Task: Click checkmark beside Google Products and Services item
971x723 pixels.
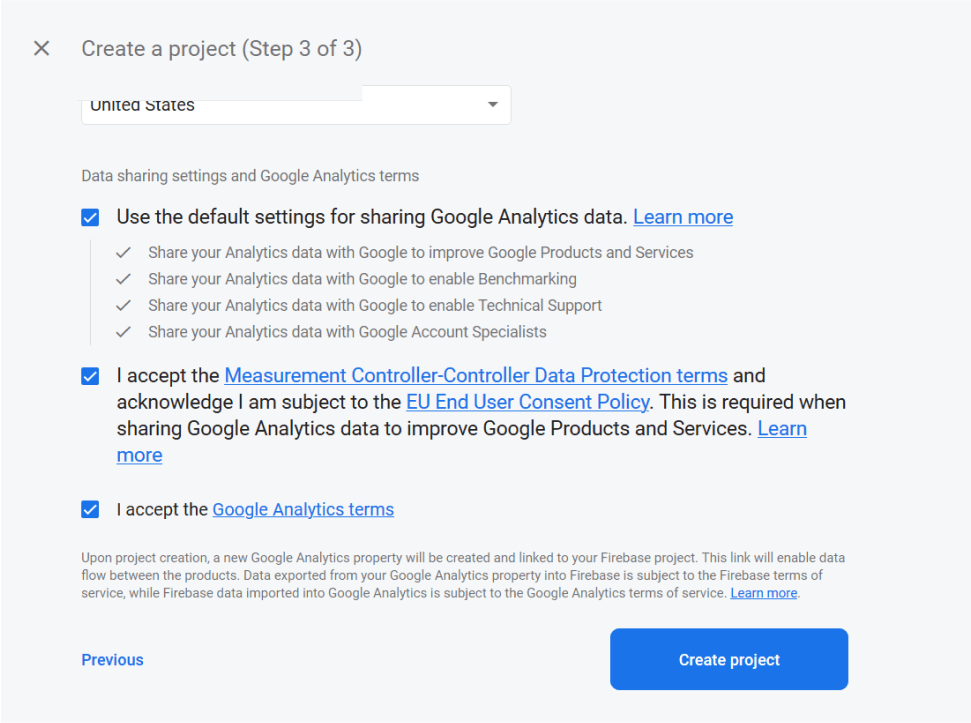Action: [123, 252]
